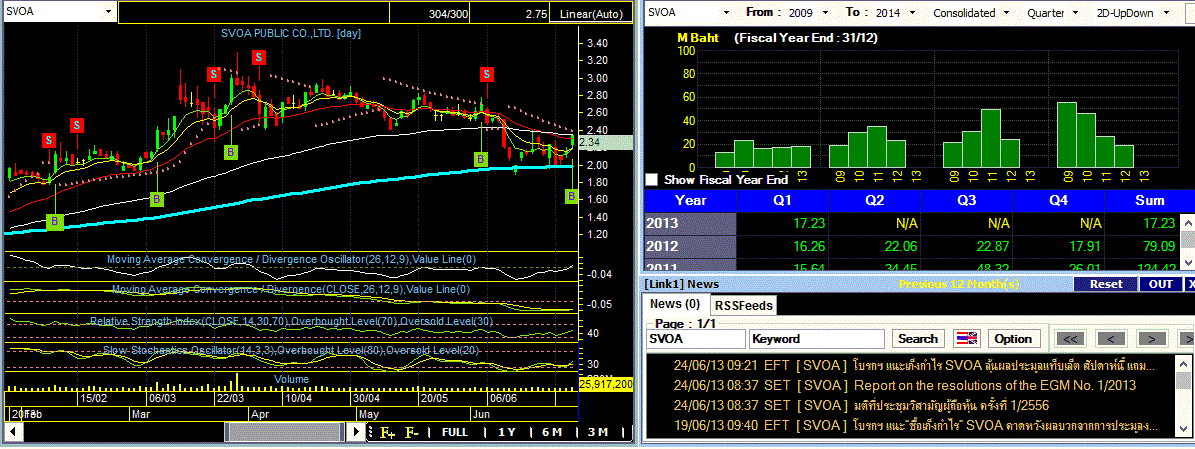Click chart scrollbar right arrow
This screenshot has width=1195, height=449.
coord(356,431)
